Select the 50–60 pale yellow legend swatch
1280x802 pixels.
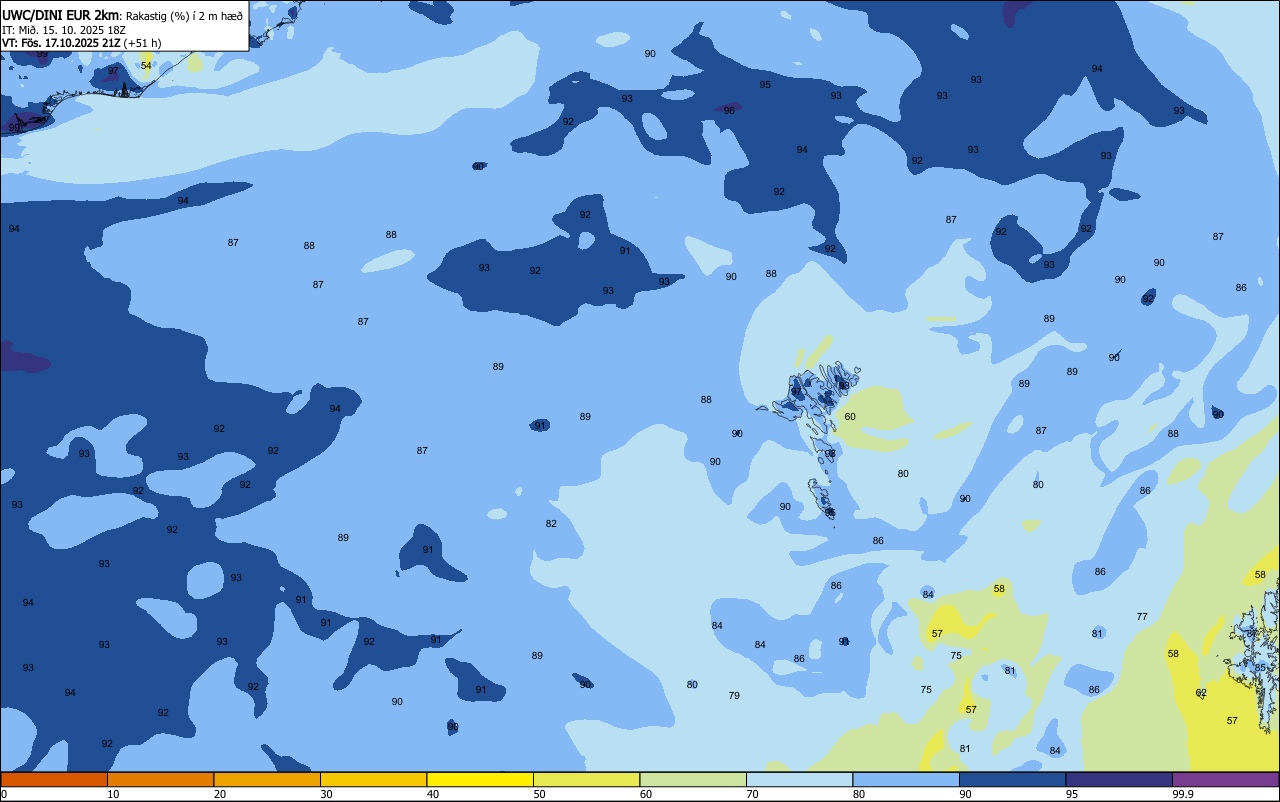coord(586,779)
